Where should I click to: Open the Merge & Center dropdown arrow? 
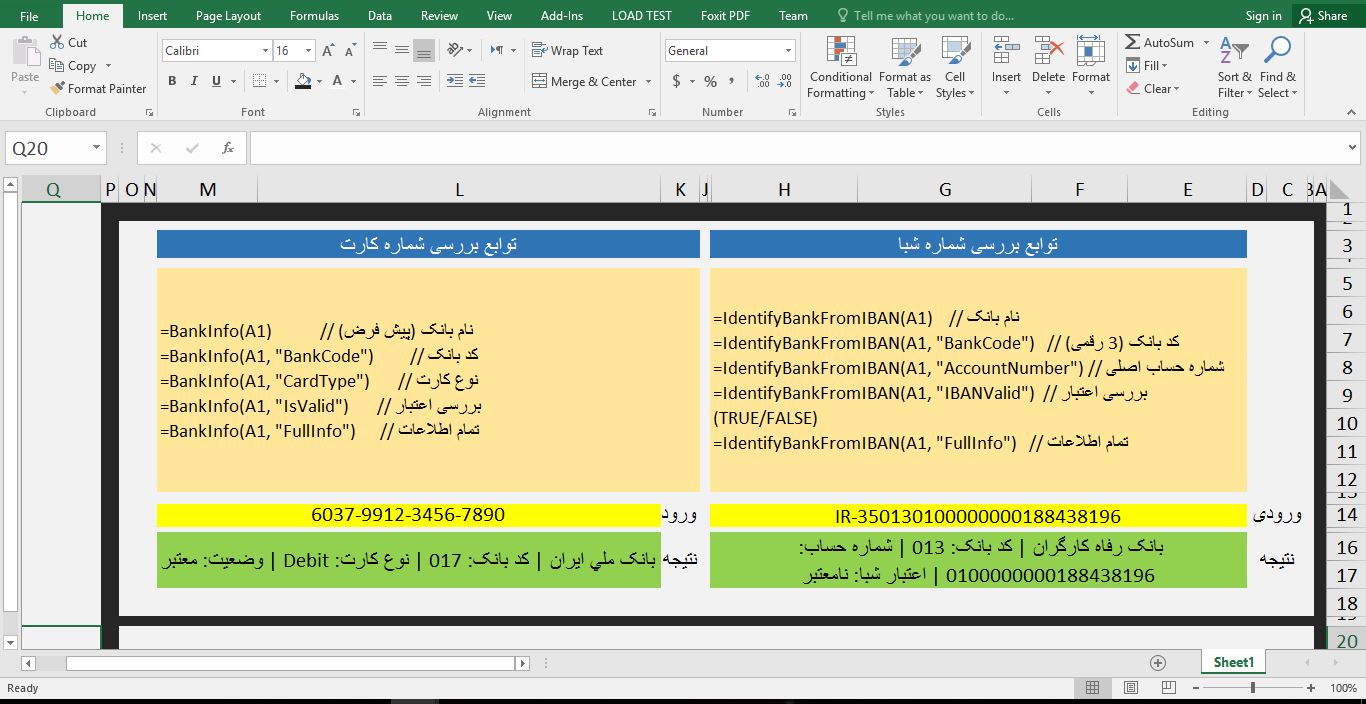pos(649,82)
